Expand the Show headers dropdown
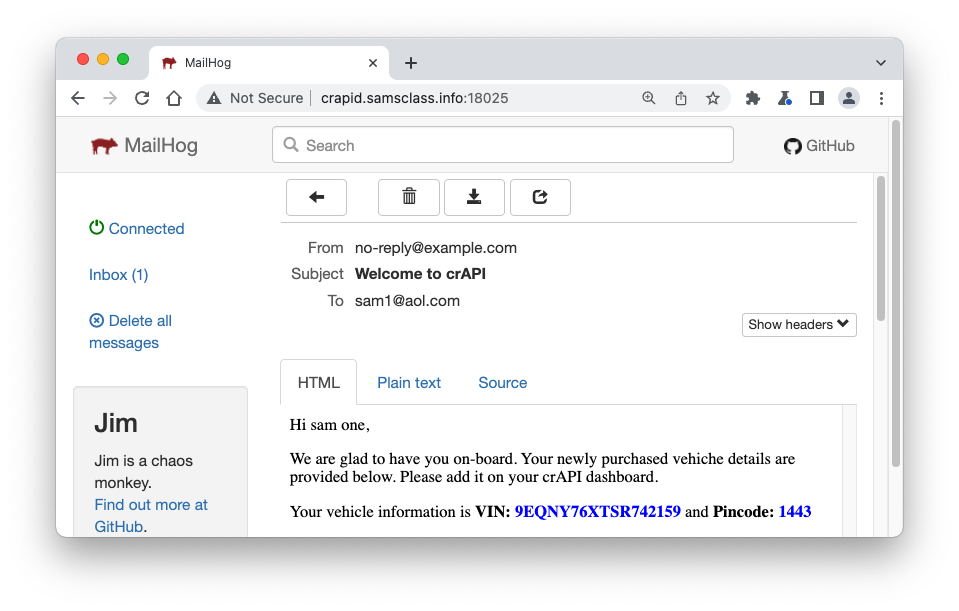The image size is (959, 611). tap(799, 325)
